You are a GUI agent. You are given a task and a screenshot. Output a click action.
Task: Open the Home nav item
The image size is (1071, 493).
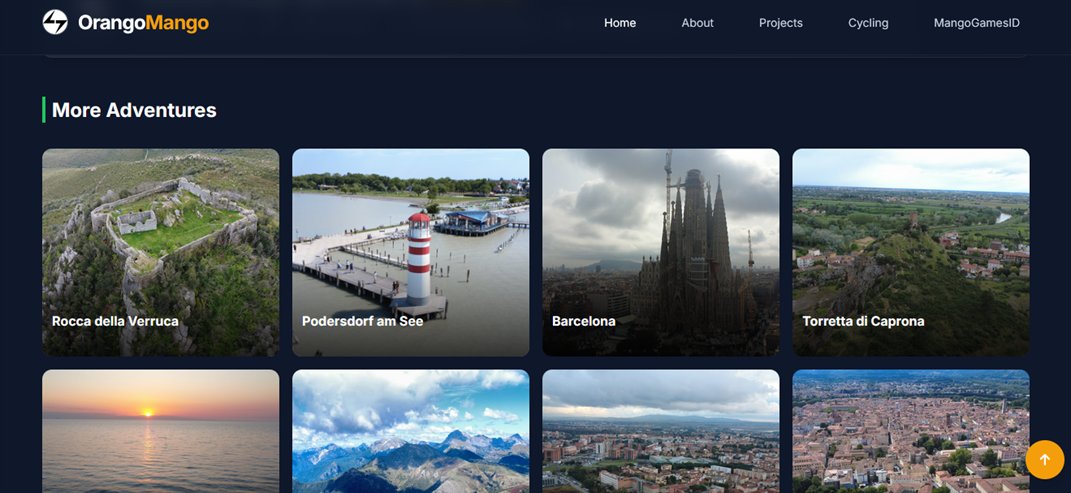tap(620, 23)
